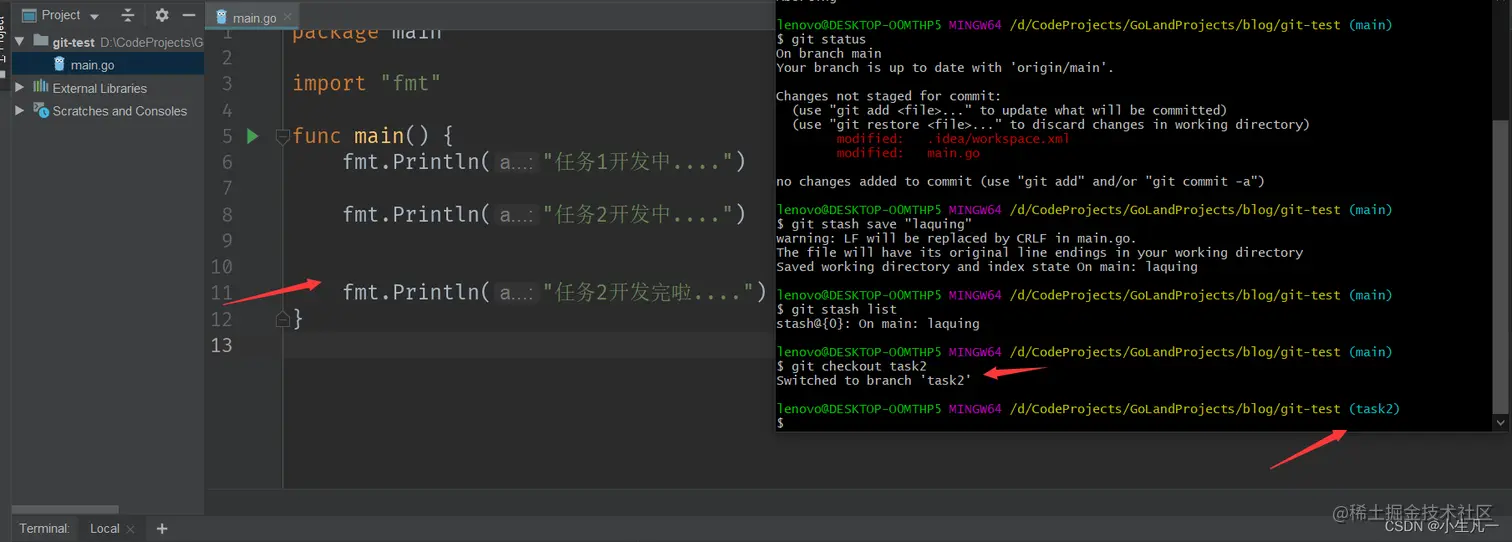Viewport: 1512px width, 542px height.
Task: Click the "任务1开发中...." string in code
Action: tap(639, 162)
